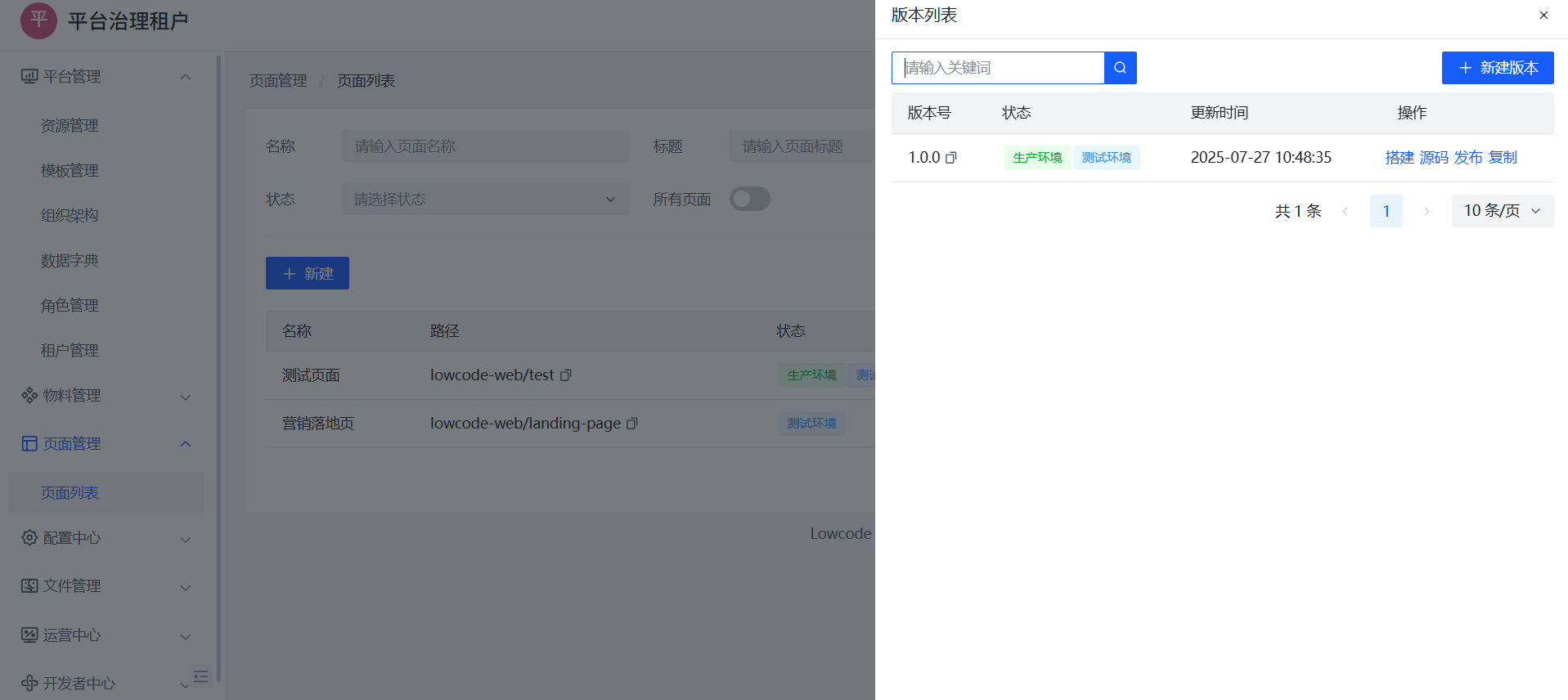1568x700 pixels.
Task: Copy the lowcode-web/test path icon
Action: 565,375
